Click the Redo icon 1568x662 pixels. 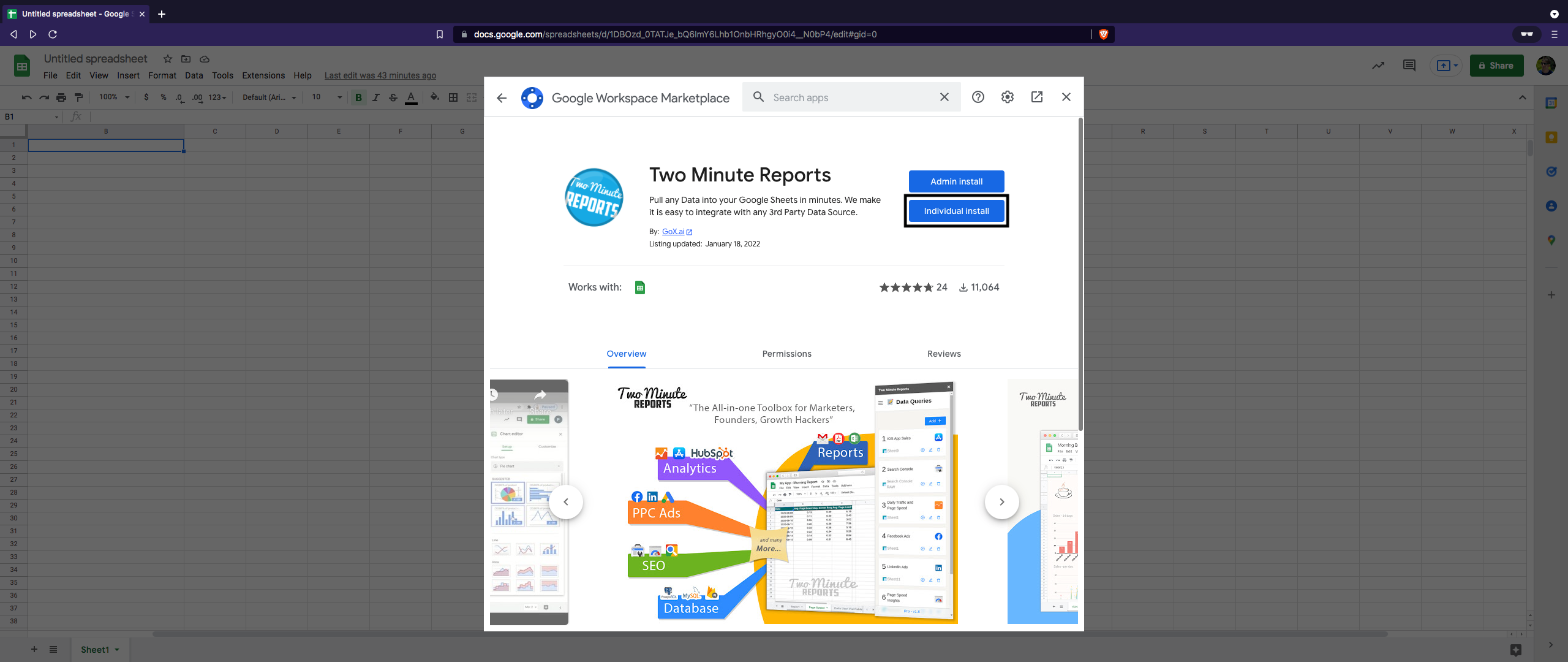pyautogui.click(x=43, y=97)
